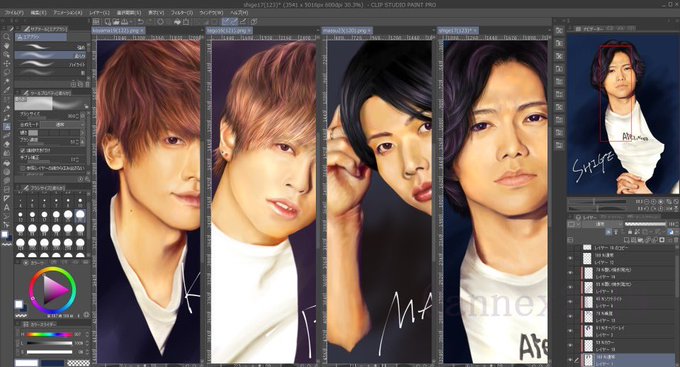The image size is (680, 367).
Task: Open the ウィンドウ(W) menu
Action: (211, 13)
